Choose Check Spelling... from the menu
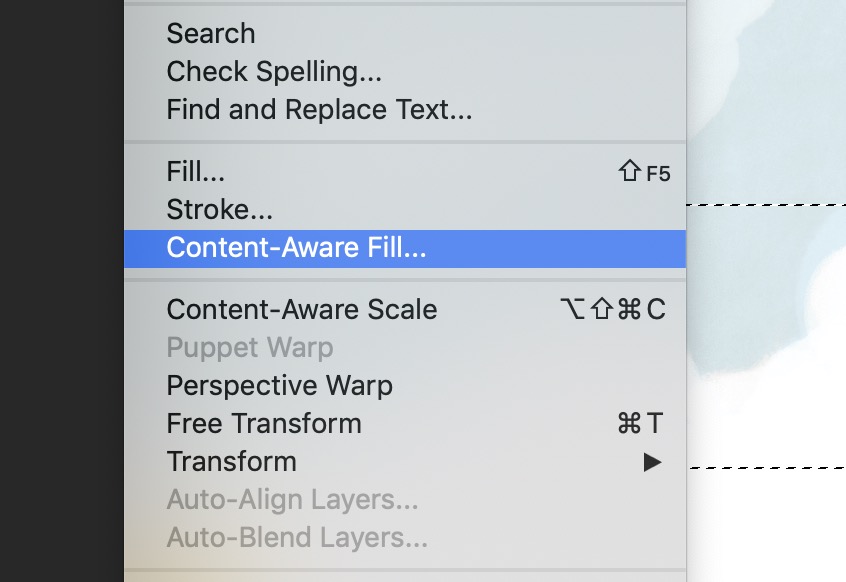 (x=405, y=71)
